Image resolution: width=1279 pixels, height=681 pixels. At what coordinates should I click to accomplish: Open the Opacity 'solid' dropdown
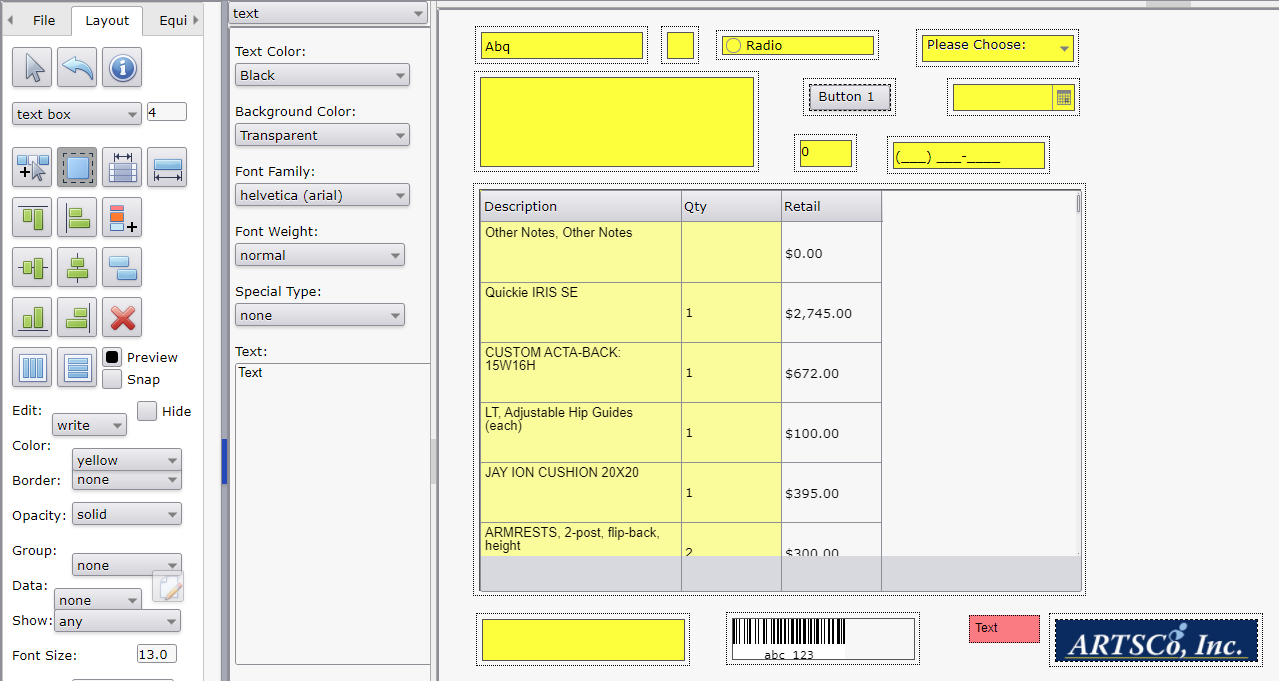127,514
